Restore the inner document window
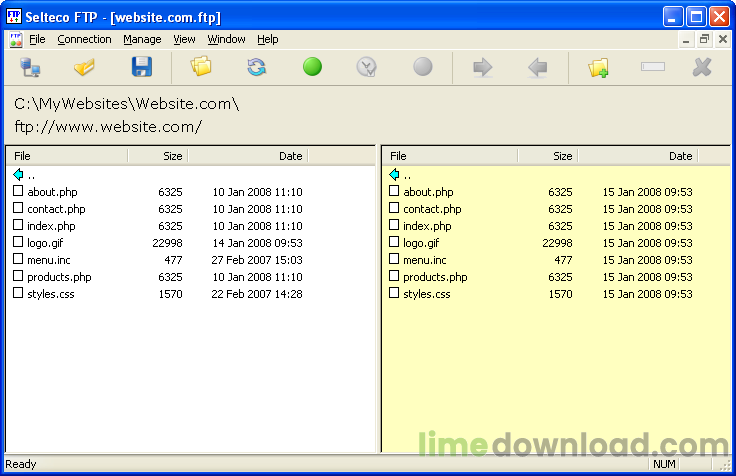 [x=704, y=39]
